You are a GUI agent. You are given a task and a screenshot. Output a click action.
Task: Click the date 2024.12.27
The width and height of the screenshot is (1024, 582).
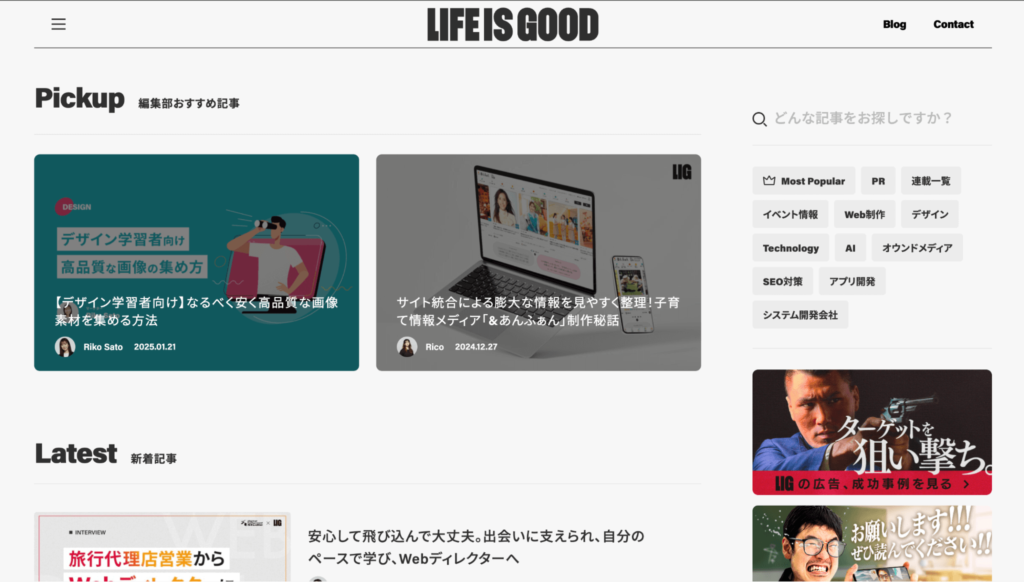pyautogui.click(x=476, y=347)
